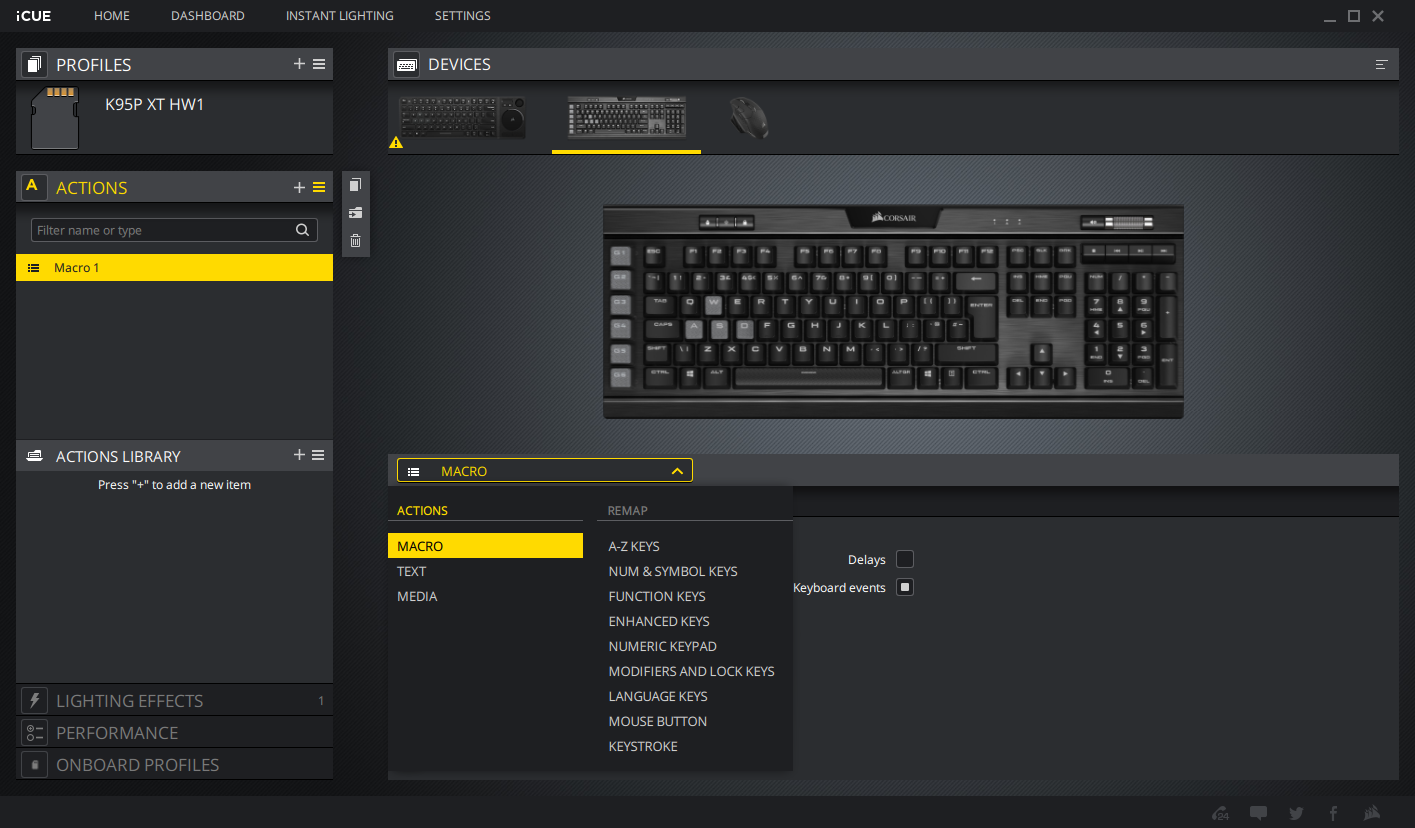
Task: Open the Devices panel options menu icon
Action: point(1382,64)
